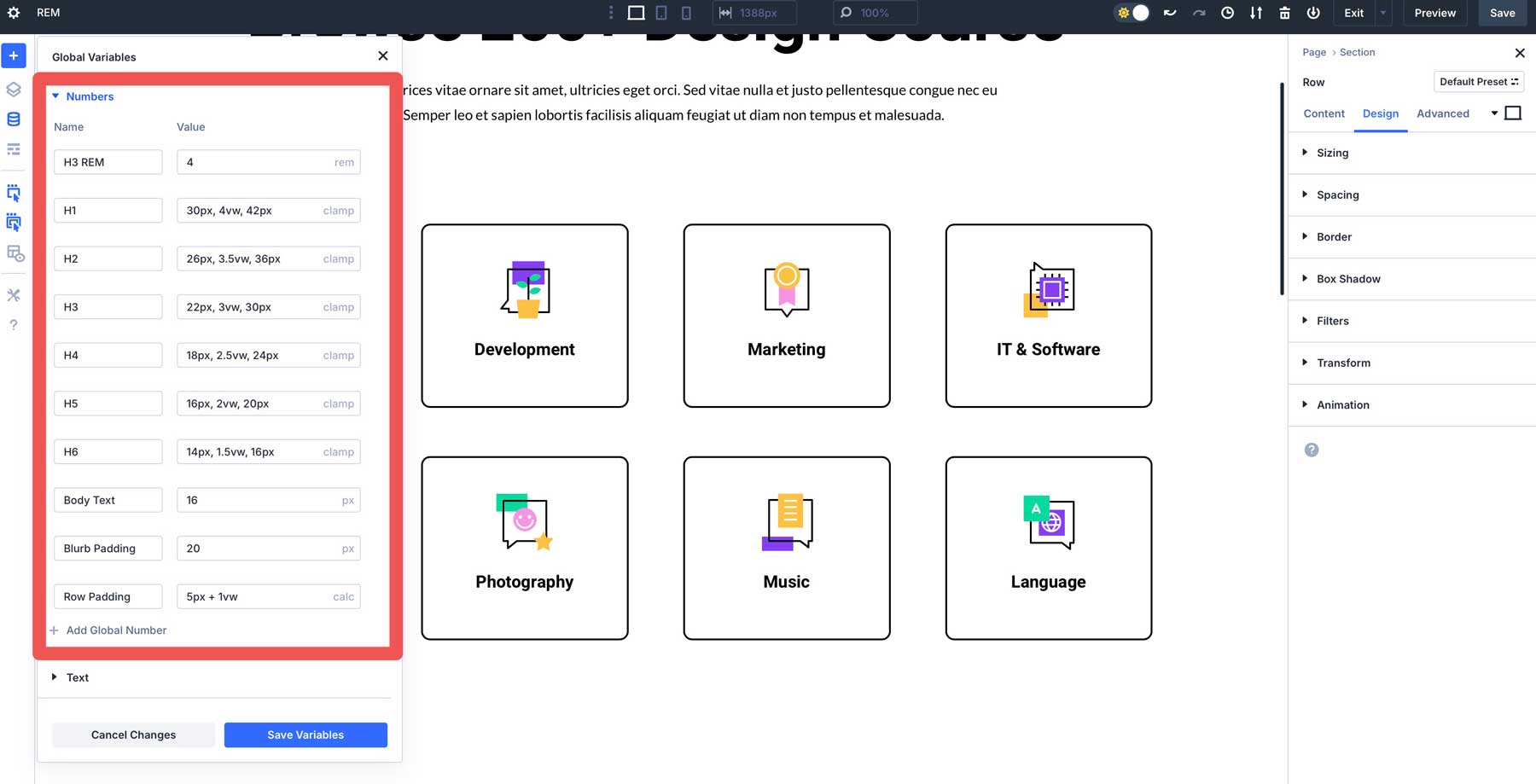Click the trash icon in the top bar
Viewport: 1536px width, 784px height.
pos(1284,13)
